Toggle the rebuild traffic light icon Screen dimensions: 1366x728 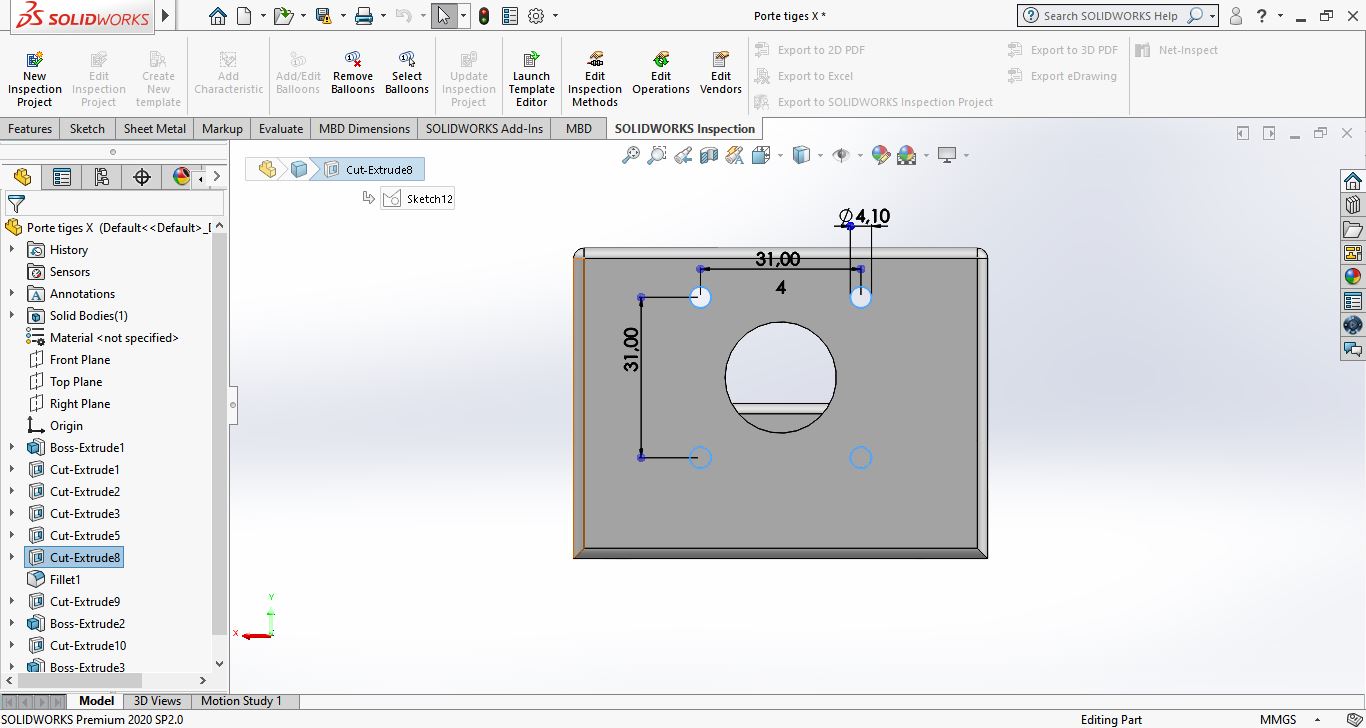[484, 16]
